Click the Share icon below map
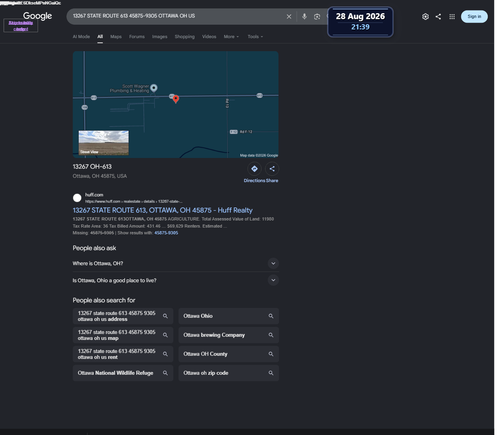Viewport: 500px width, 435px height. (272, 169)
